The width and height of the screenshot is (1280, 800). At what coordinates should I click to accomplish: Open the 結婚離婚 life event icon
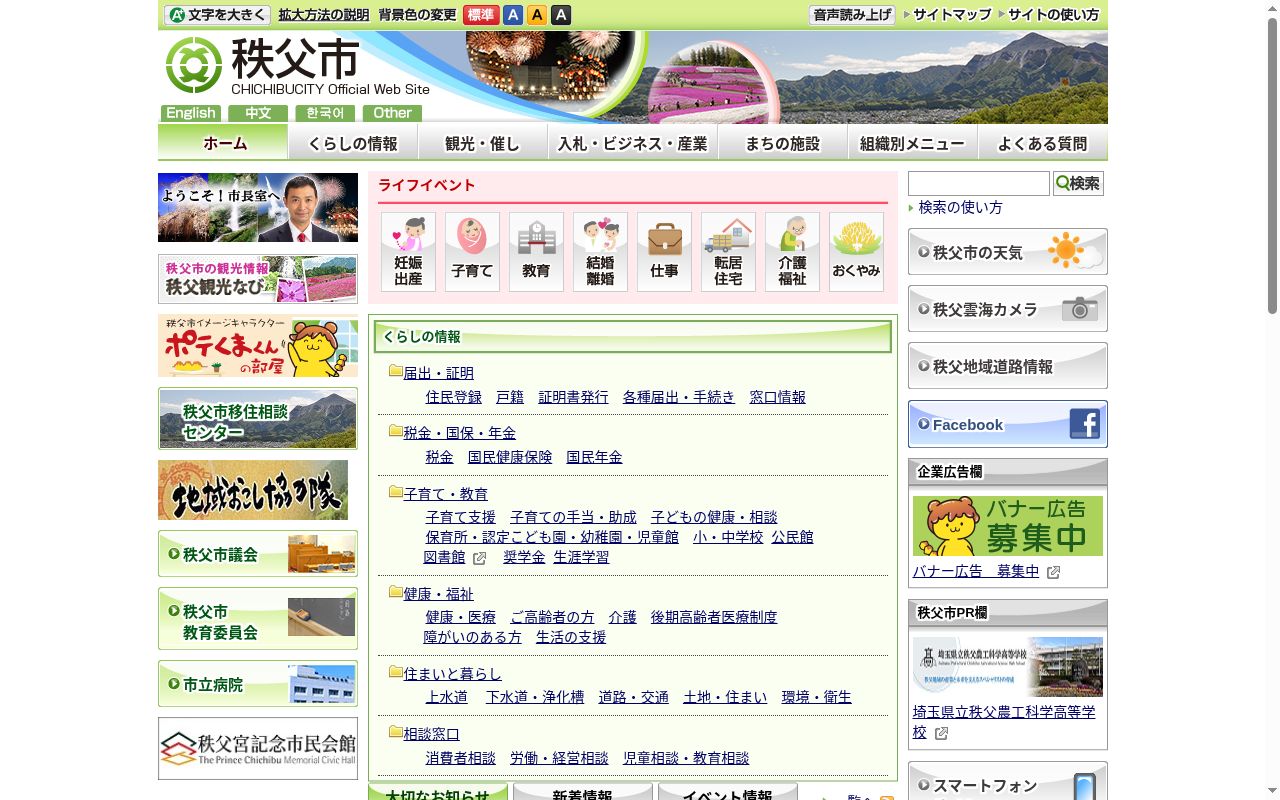point(600,252)
